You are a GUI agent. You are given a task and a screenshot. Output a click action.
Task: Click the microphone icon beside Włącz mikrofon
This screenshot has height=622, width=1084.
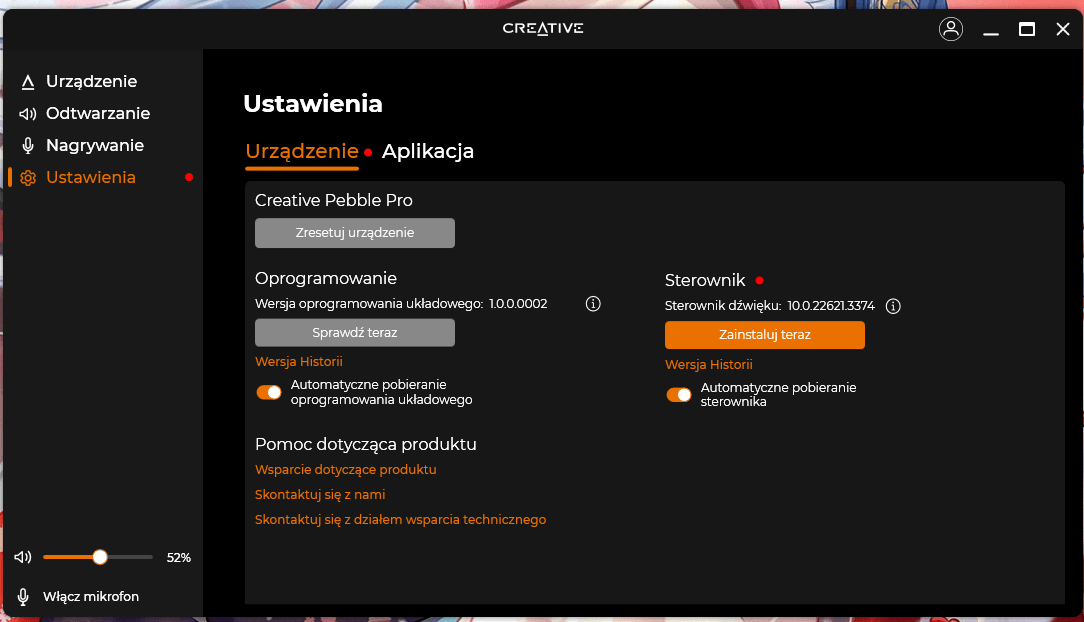(23, 596)
